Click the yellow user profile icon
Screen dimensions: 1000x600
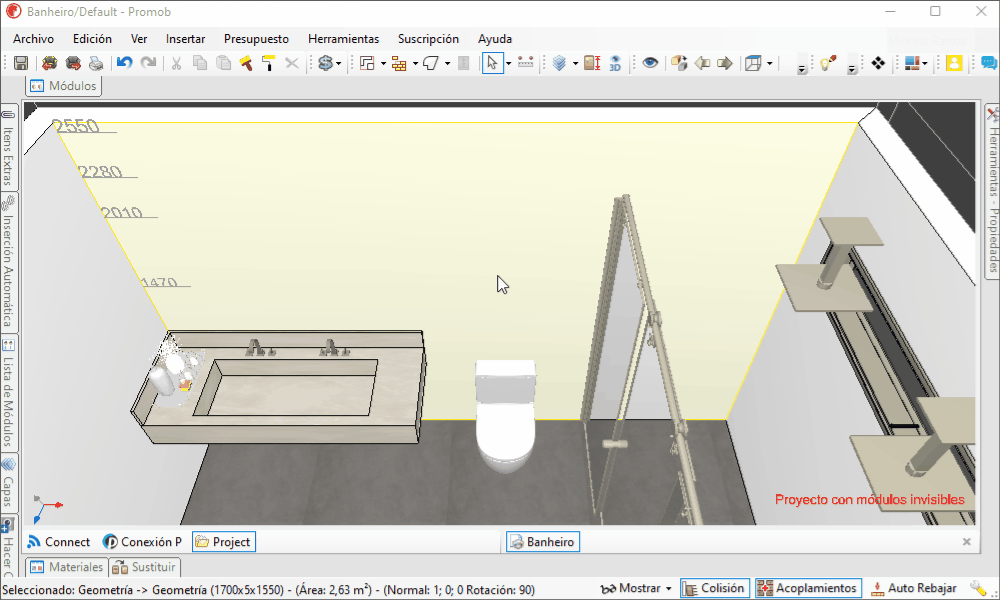point(954,63)
